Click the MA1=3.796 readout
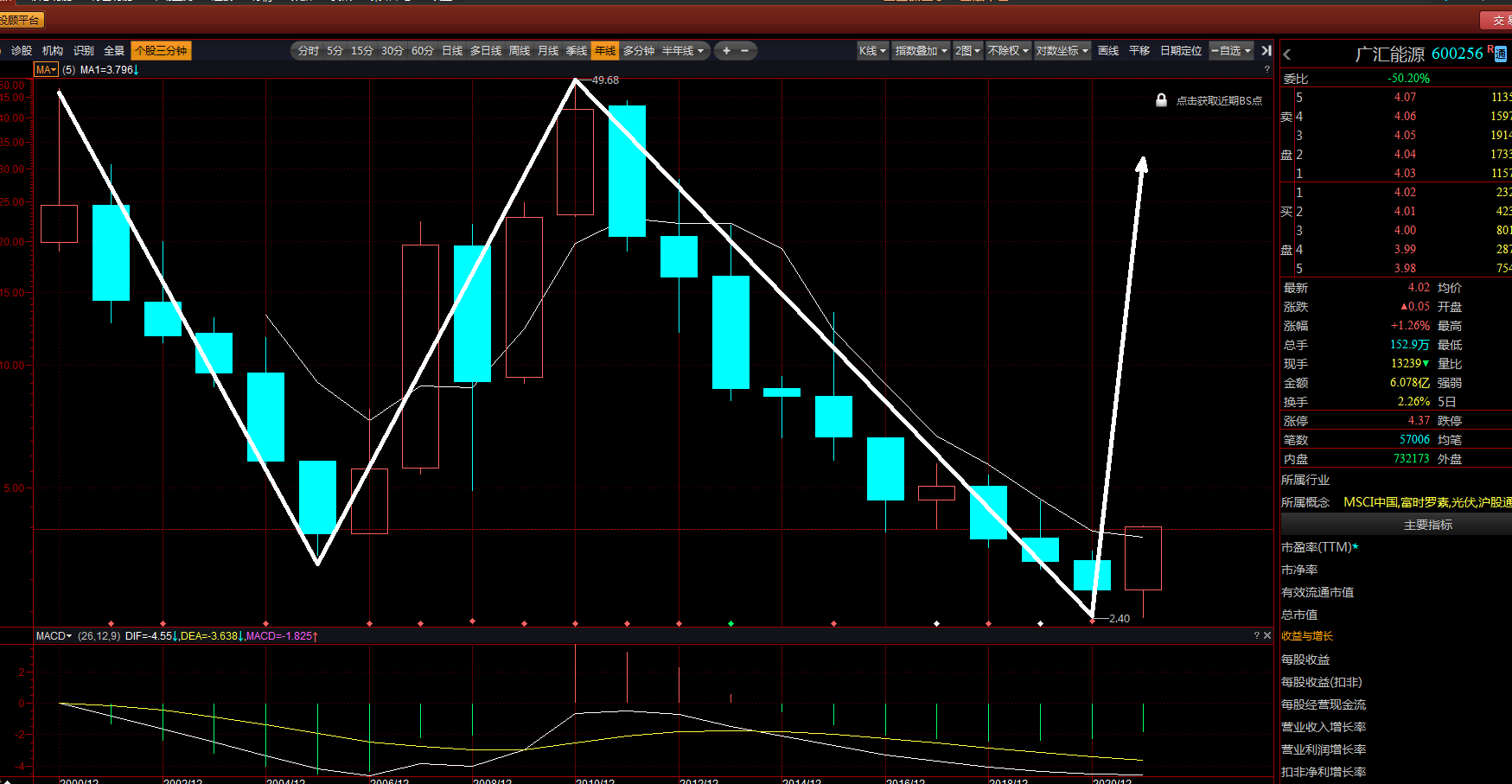Screen dimensions: 1512x784 coord(109,69)
